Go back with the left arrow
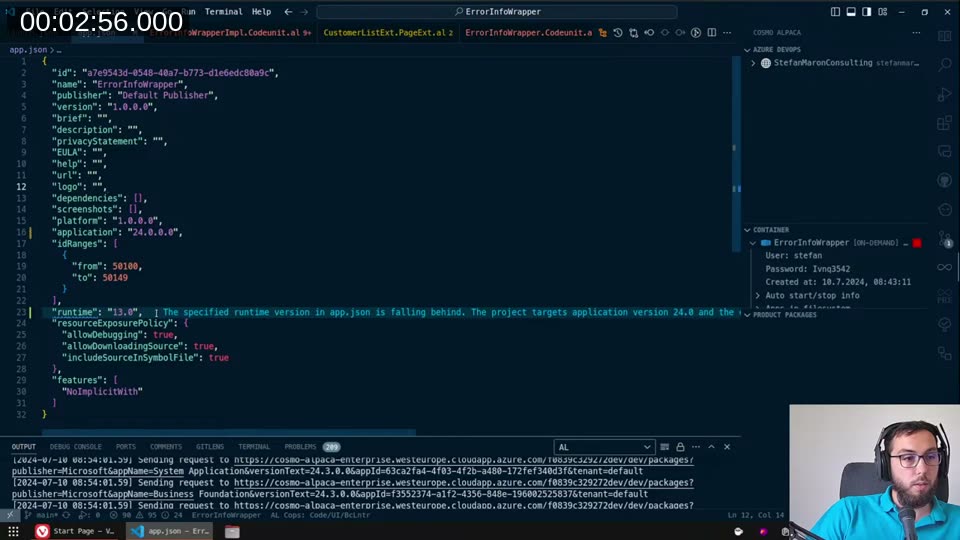Screen dimensions: 960x540 [288, 12]
